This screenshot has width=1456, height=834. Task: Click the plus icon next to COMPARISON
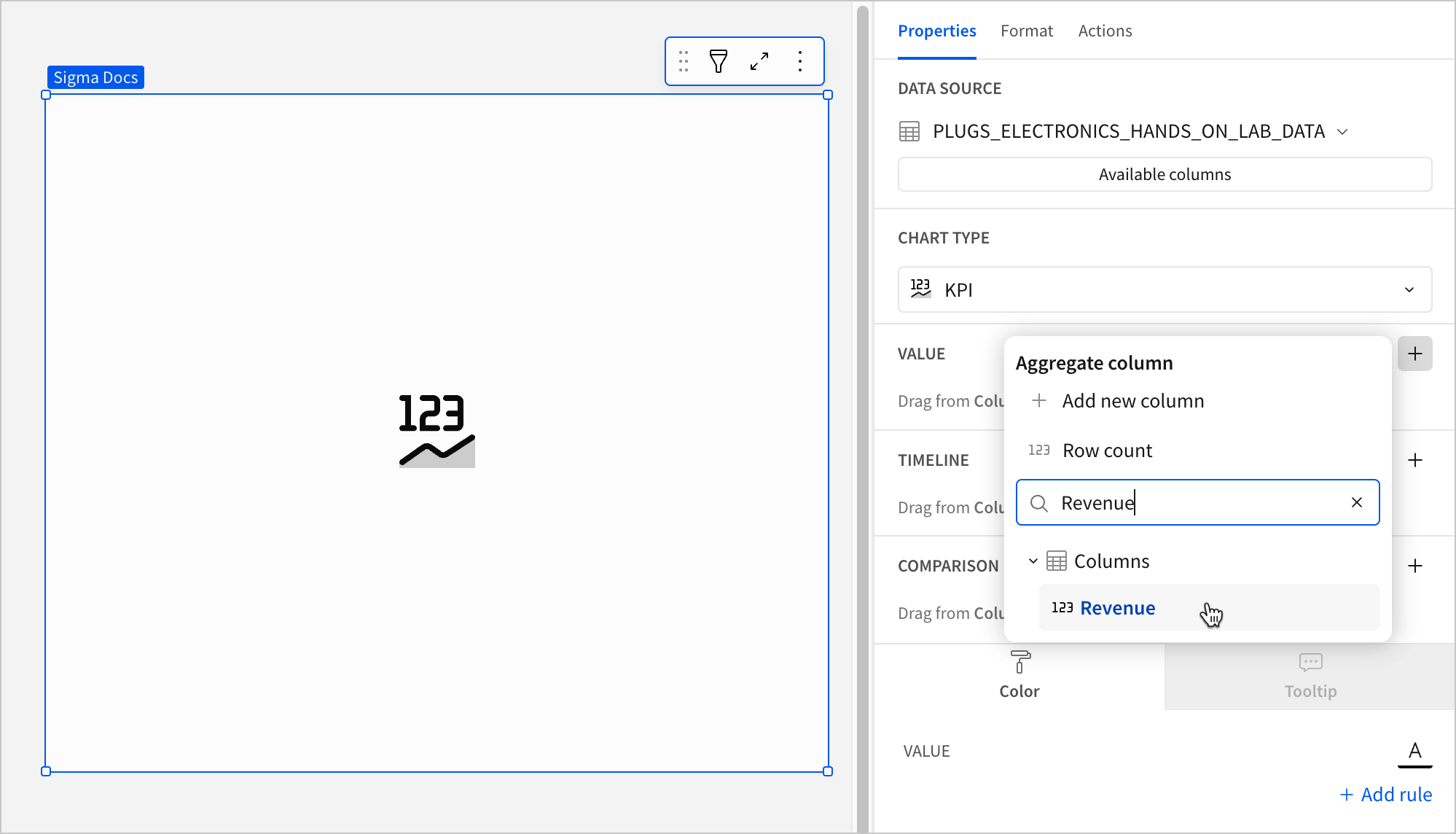(1415, 566)
